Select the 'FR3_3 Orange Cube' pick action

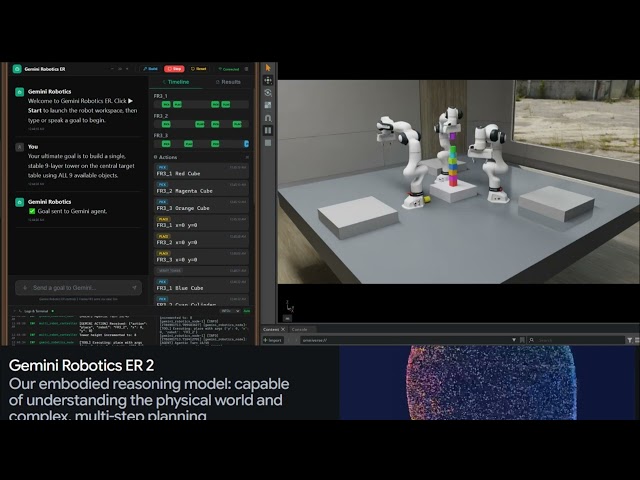click(x=202, y=205)
